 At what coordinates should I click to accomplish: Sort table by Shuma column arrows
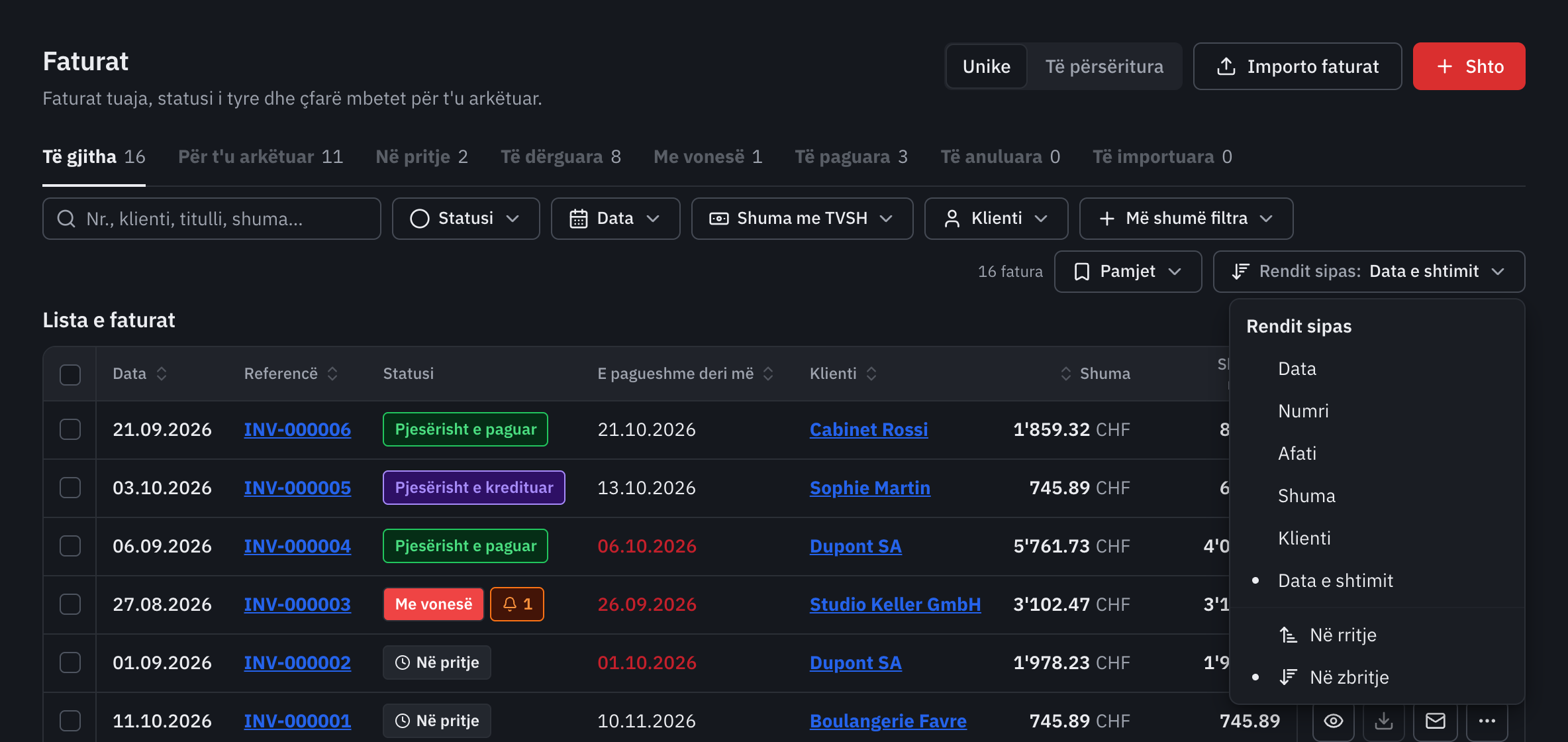(x=1065, y=374)
